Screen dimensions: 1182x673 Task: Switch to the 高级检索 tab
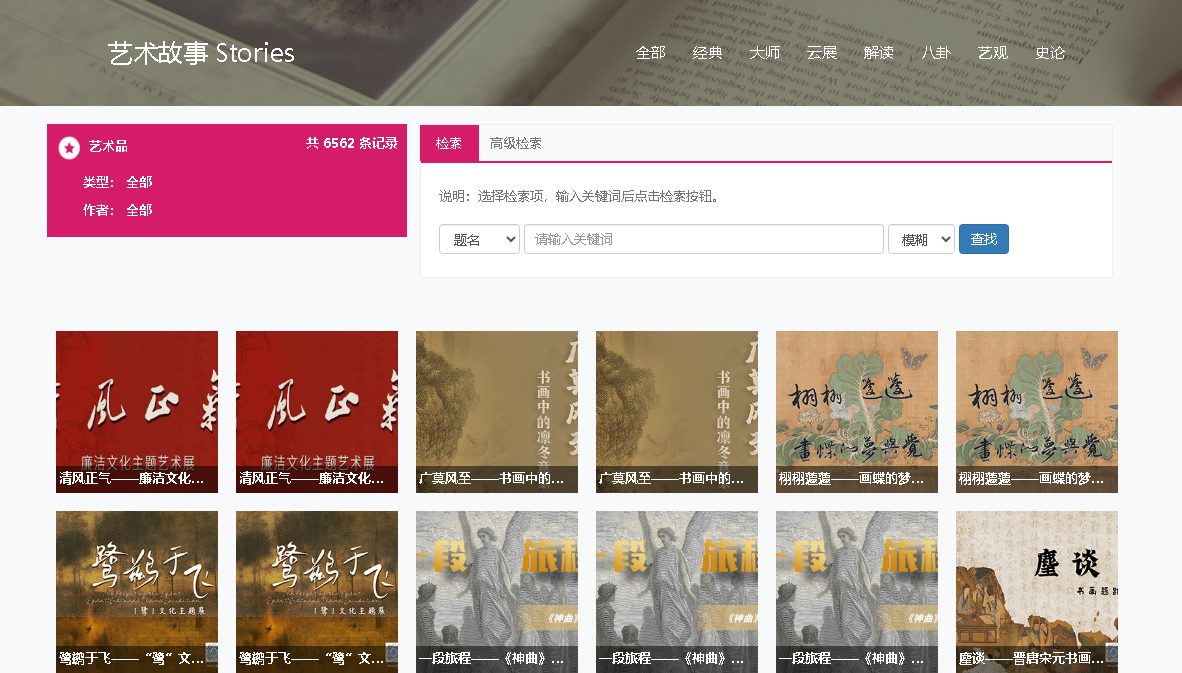pyautogui.click(x=516, y=143)
